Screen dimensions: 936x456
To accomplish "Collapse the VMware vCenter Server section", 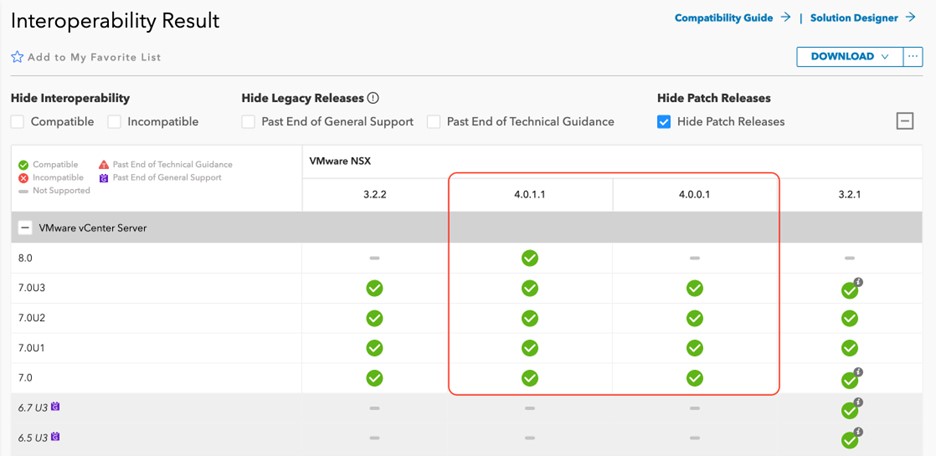I will coord(25,227).
